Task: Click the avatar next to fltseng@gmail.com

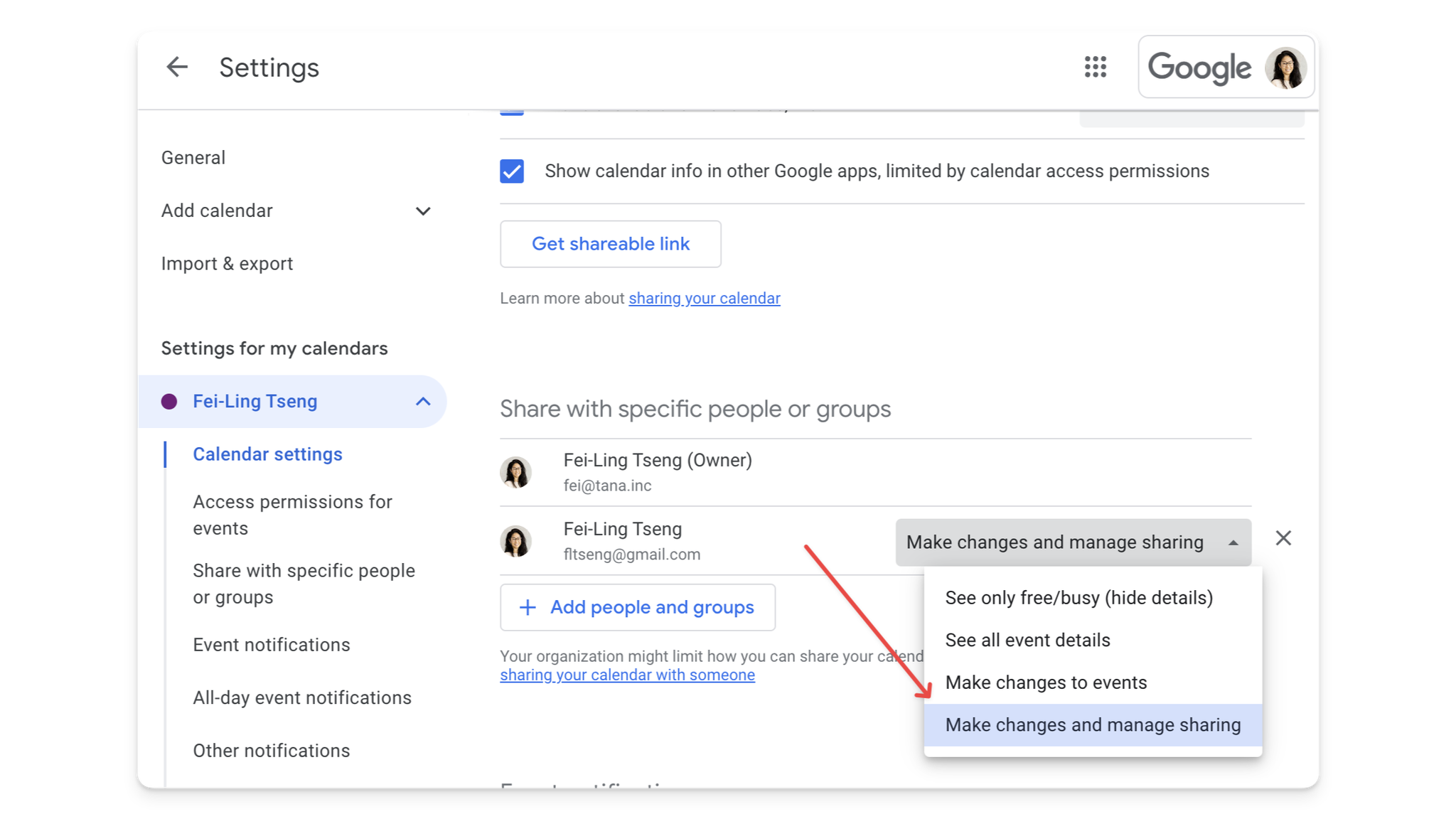Action: coord(515,541)
